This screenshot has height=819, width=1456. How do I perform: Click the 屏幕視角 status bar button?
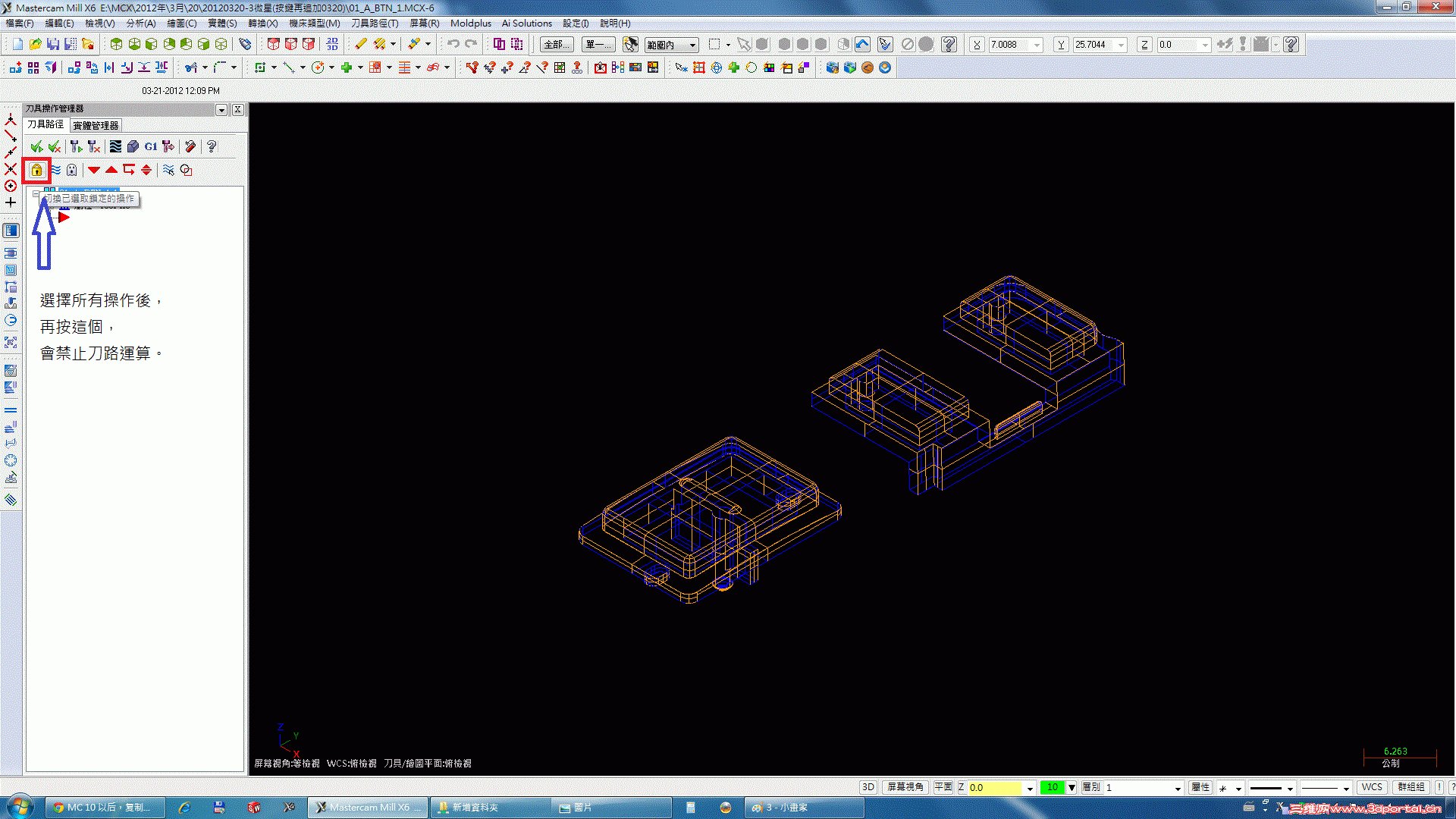(x=905, y=787)
